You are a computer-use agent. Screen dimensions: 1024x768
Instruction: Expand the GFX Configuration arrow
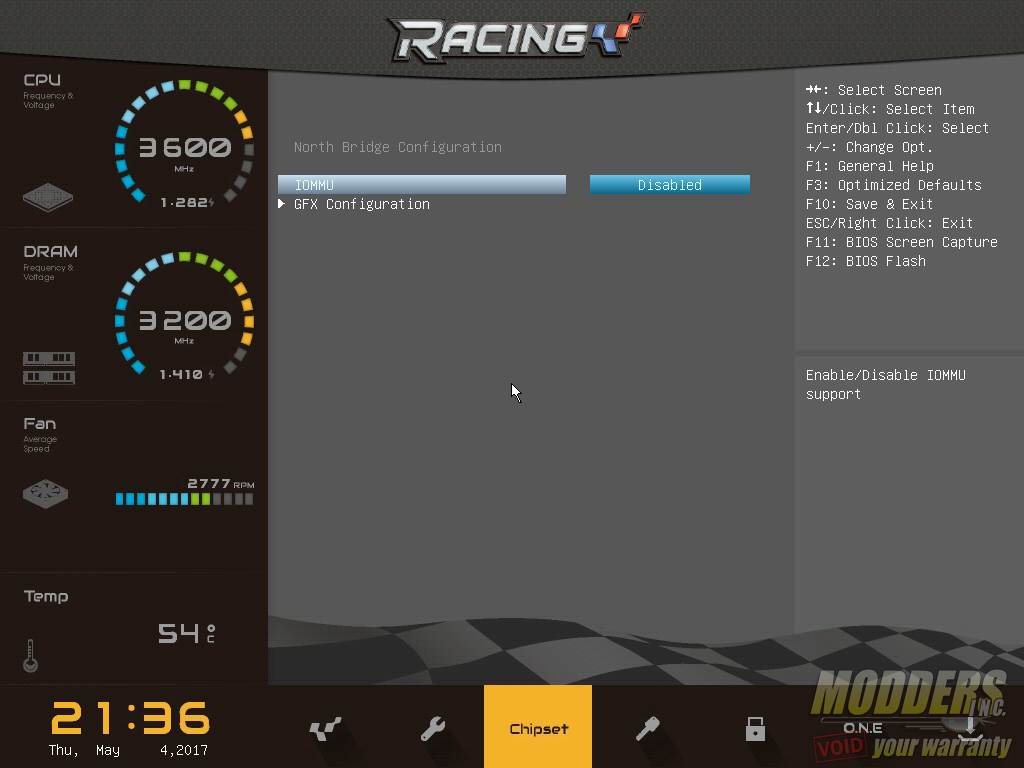tap(281, 204)
